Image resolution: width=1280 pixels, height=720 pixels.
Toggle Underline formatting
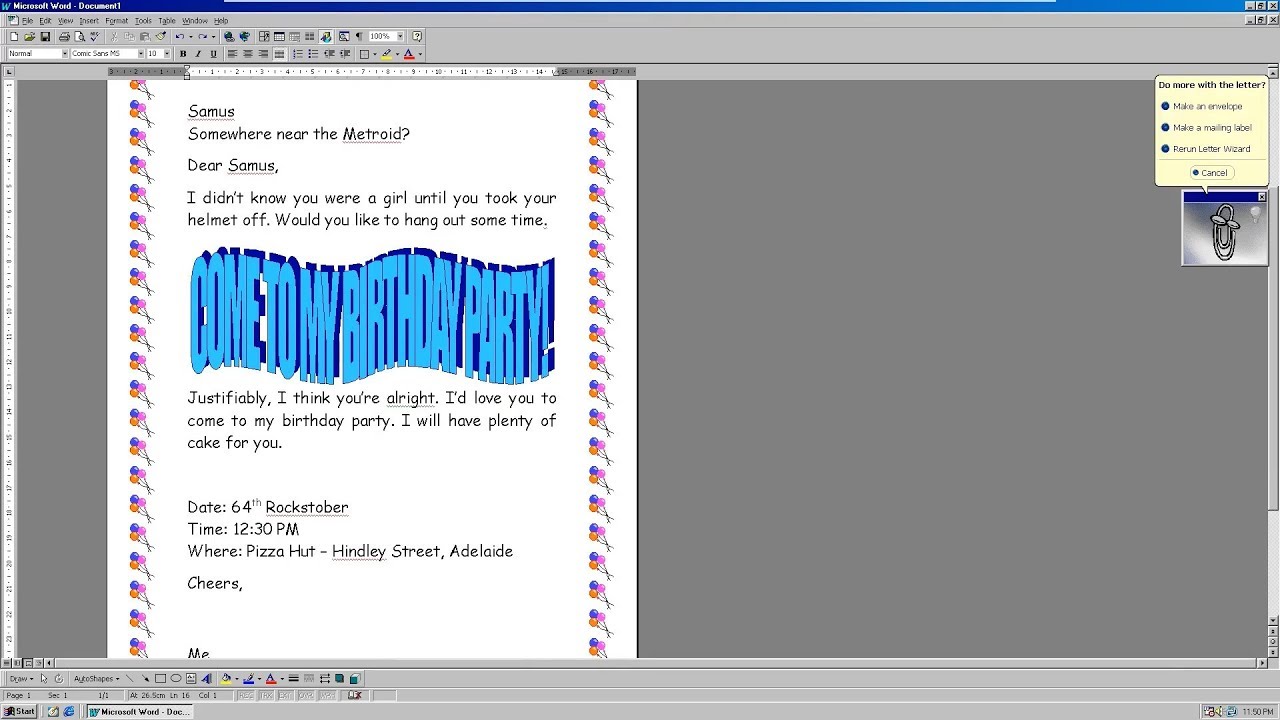click(x=213, y=54)
